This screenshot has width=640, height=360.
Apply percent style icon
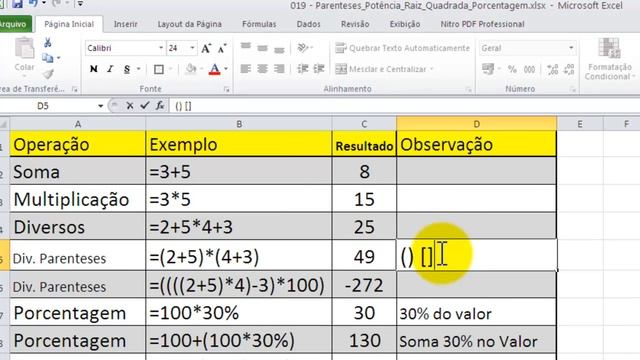coord(512,69)
